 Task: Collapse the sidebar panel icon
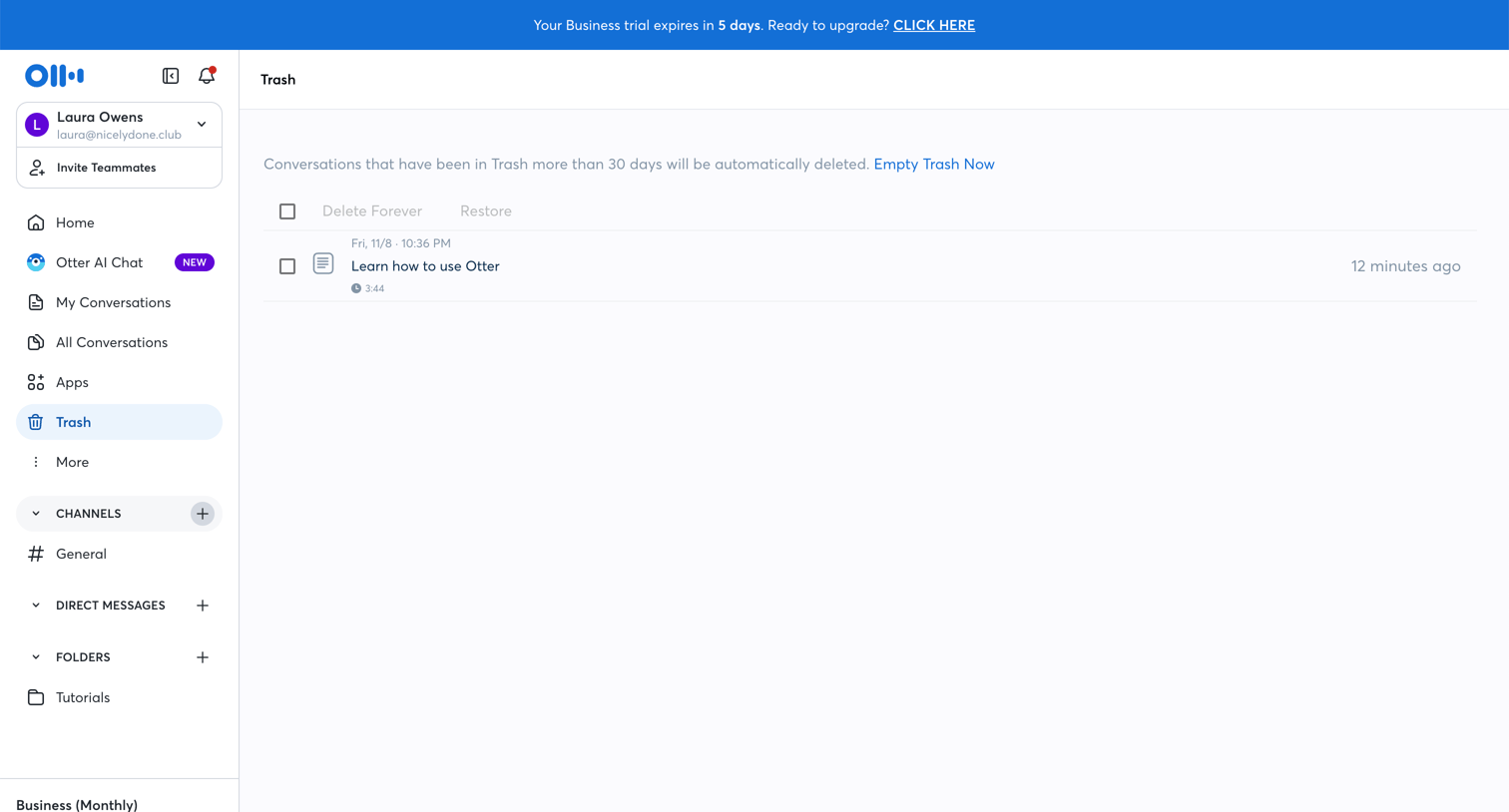click(x=171, y=76)
